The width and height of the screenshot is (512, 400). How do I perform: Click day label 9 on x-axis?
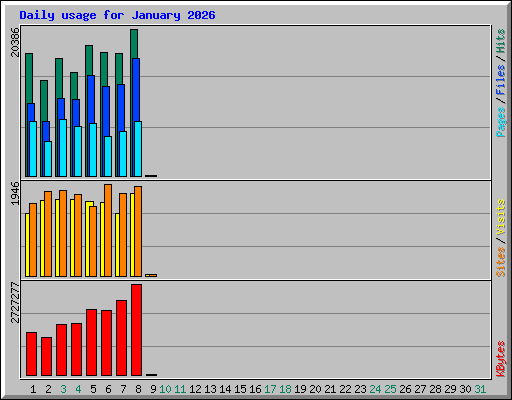point(153,389)
